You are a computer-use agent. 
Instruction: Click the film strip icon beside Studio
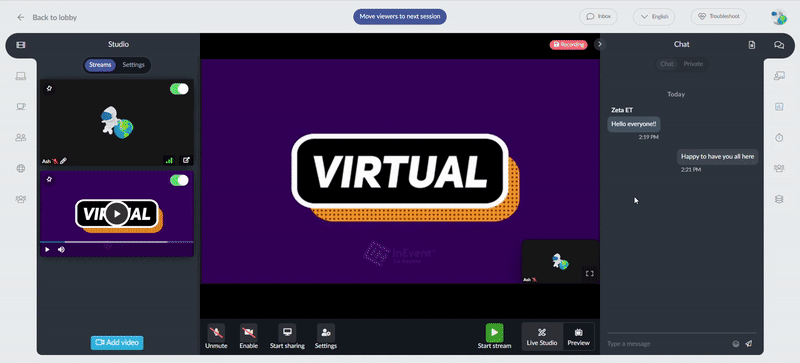(x=20, y=45)
